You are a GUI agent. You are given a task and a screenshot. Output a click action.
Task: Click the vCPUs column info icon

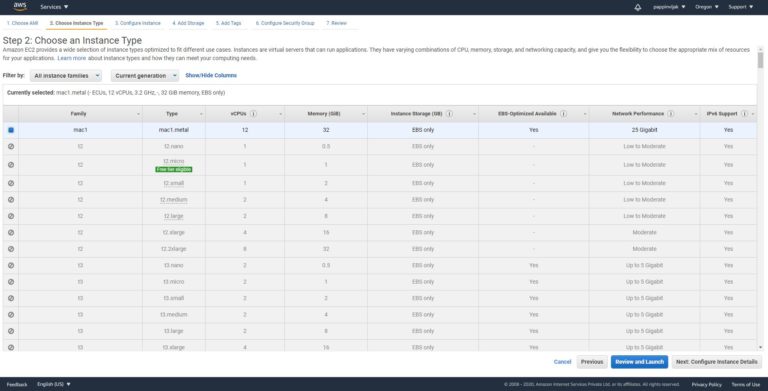(x=253, y=114)
